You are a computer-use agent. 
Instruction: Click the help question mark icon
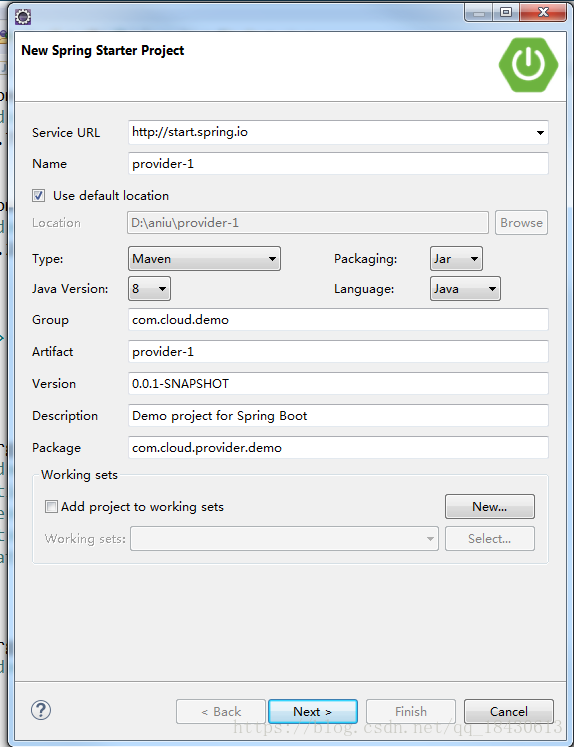coord(41,710)
